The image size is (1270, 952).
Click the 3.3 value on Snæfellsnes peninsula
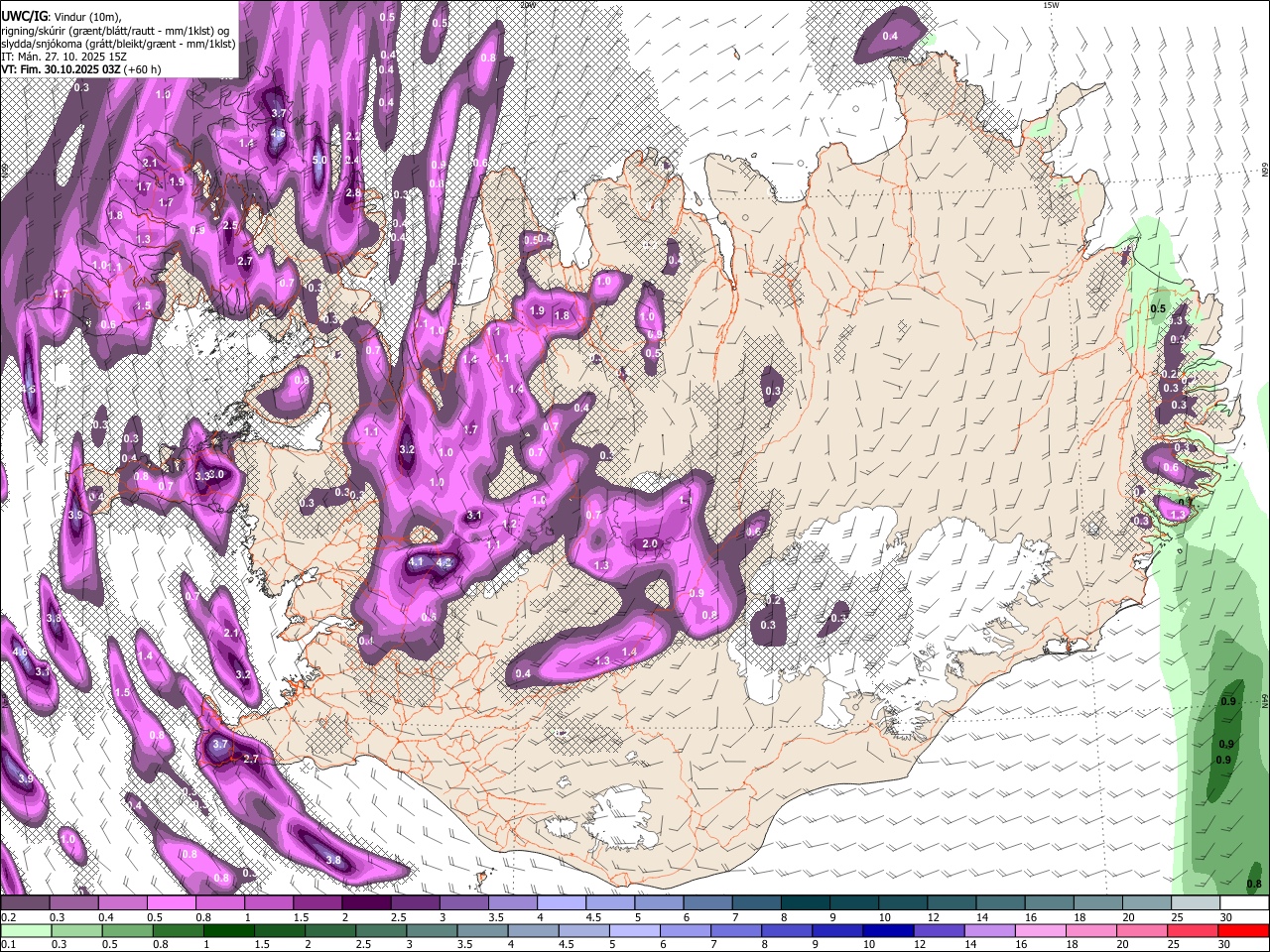[202, 476]
